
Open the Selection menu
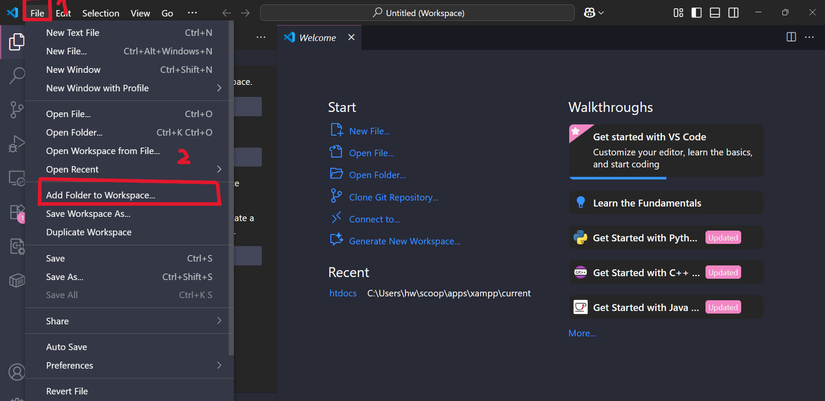pos(100,13)
